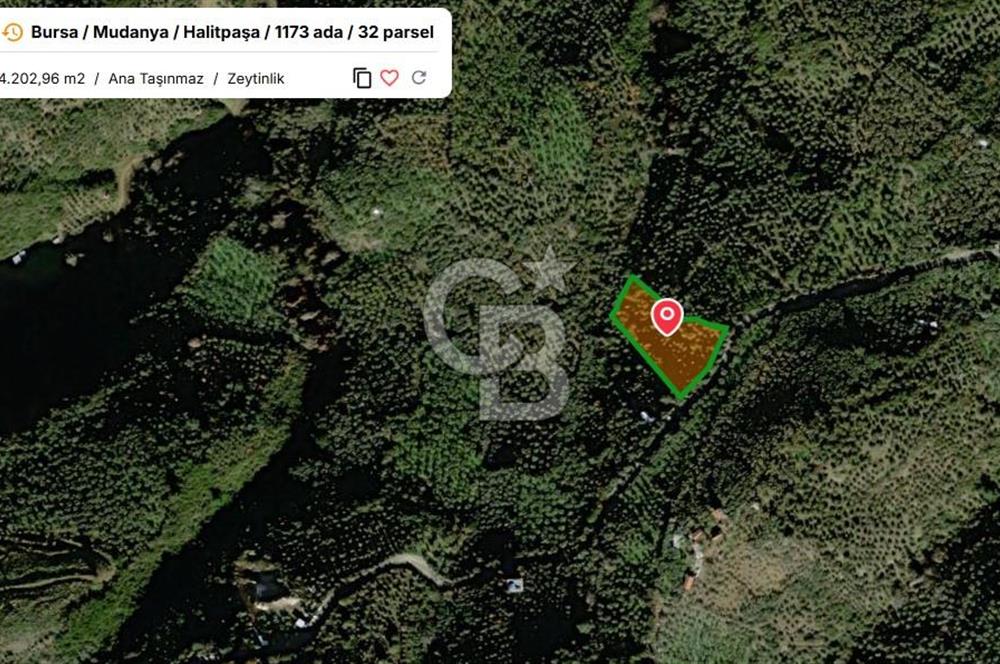Click the star above the CB watermark
This screenshot has height=664, width=1000.
pos(550,269)
